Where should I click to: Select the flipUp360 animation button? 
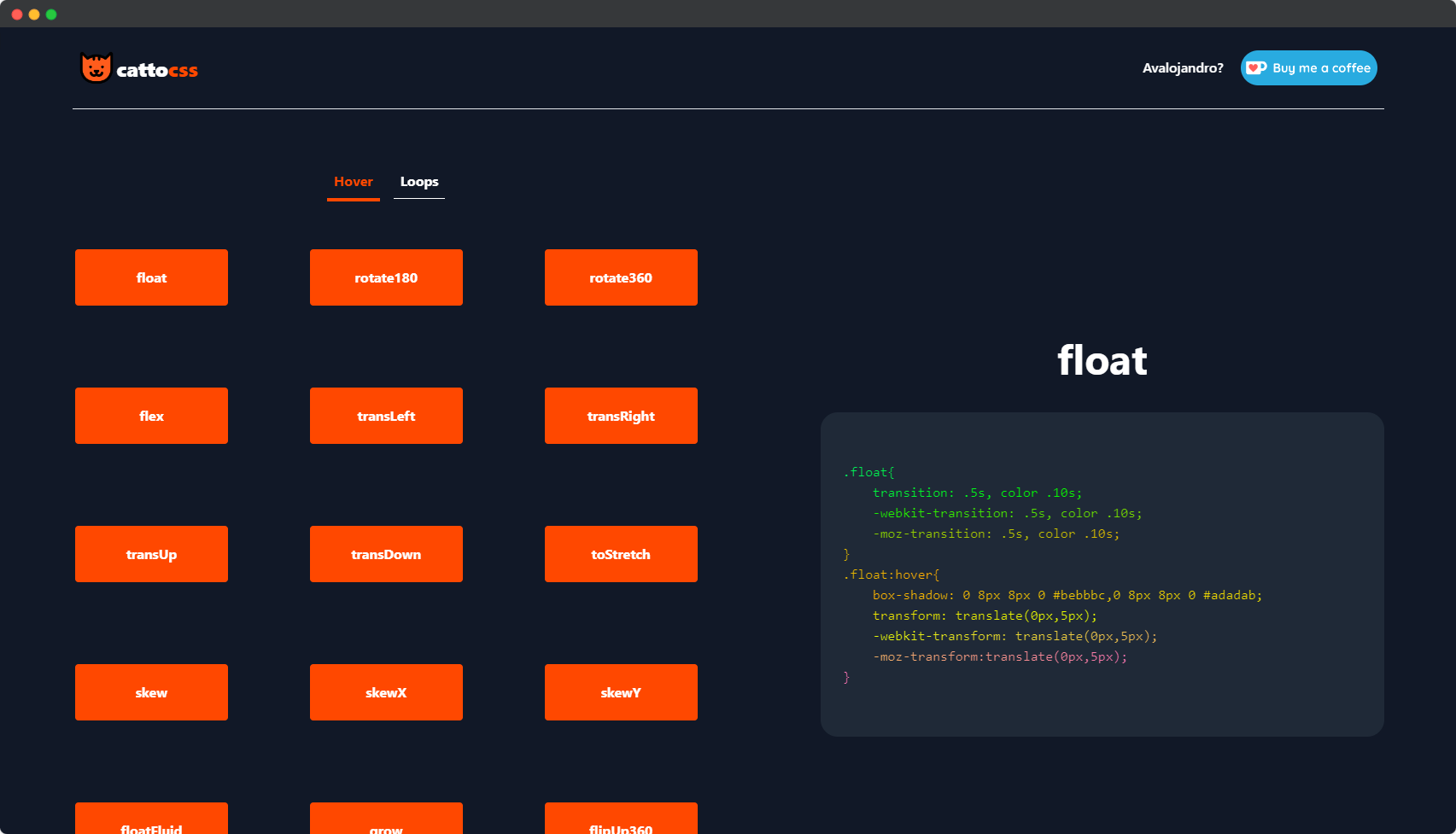pos(621,819)
